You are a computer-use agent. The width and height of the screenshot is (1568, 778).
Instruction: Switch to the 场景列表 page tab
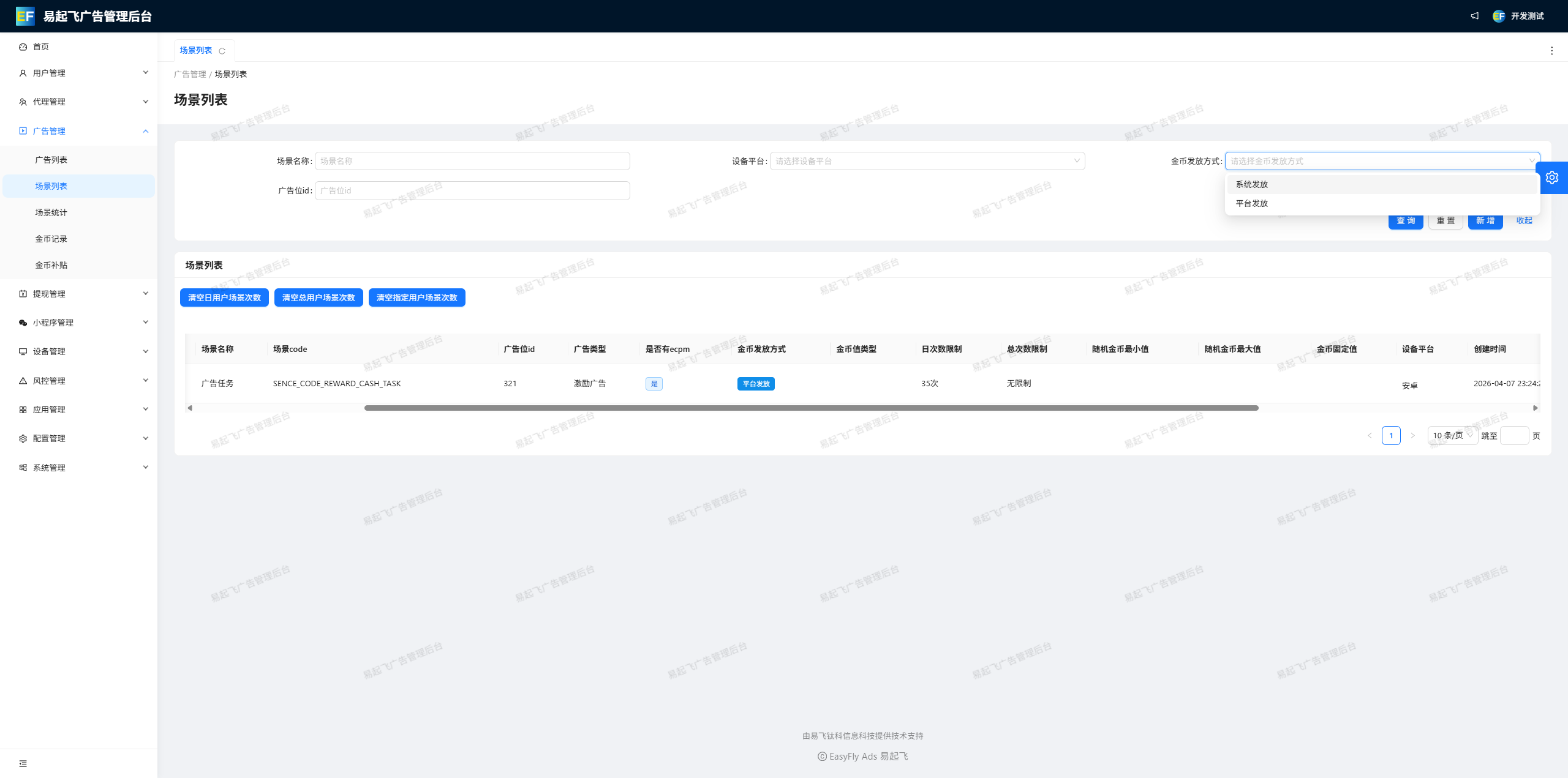196,51
